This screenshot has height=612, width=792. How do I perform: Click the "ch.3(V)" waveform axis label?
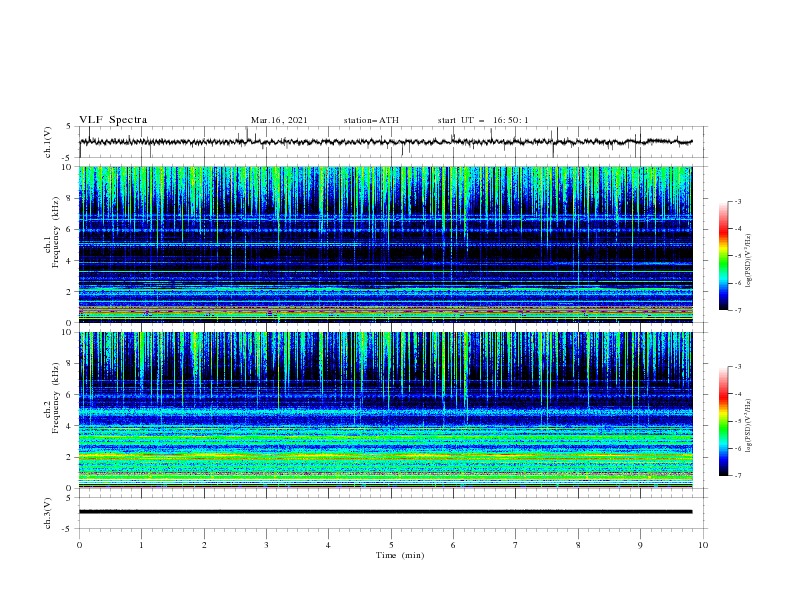click(48, 513)
